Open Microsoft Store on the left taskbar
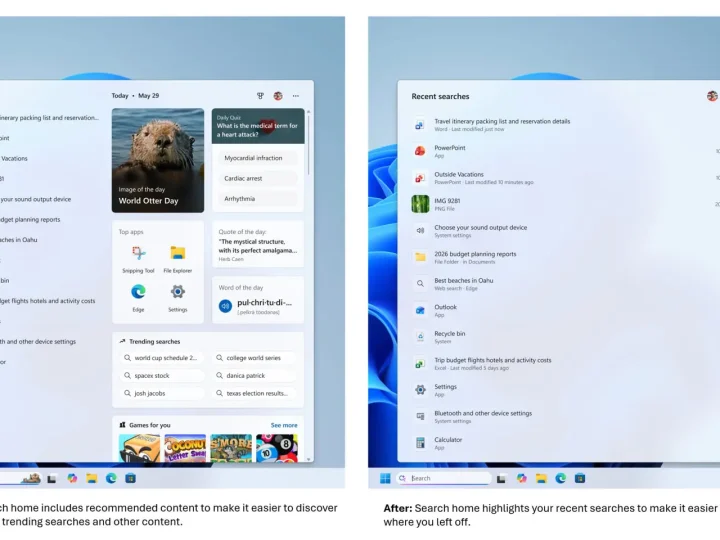The image size is (720, 540). tap(130, 478)
